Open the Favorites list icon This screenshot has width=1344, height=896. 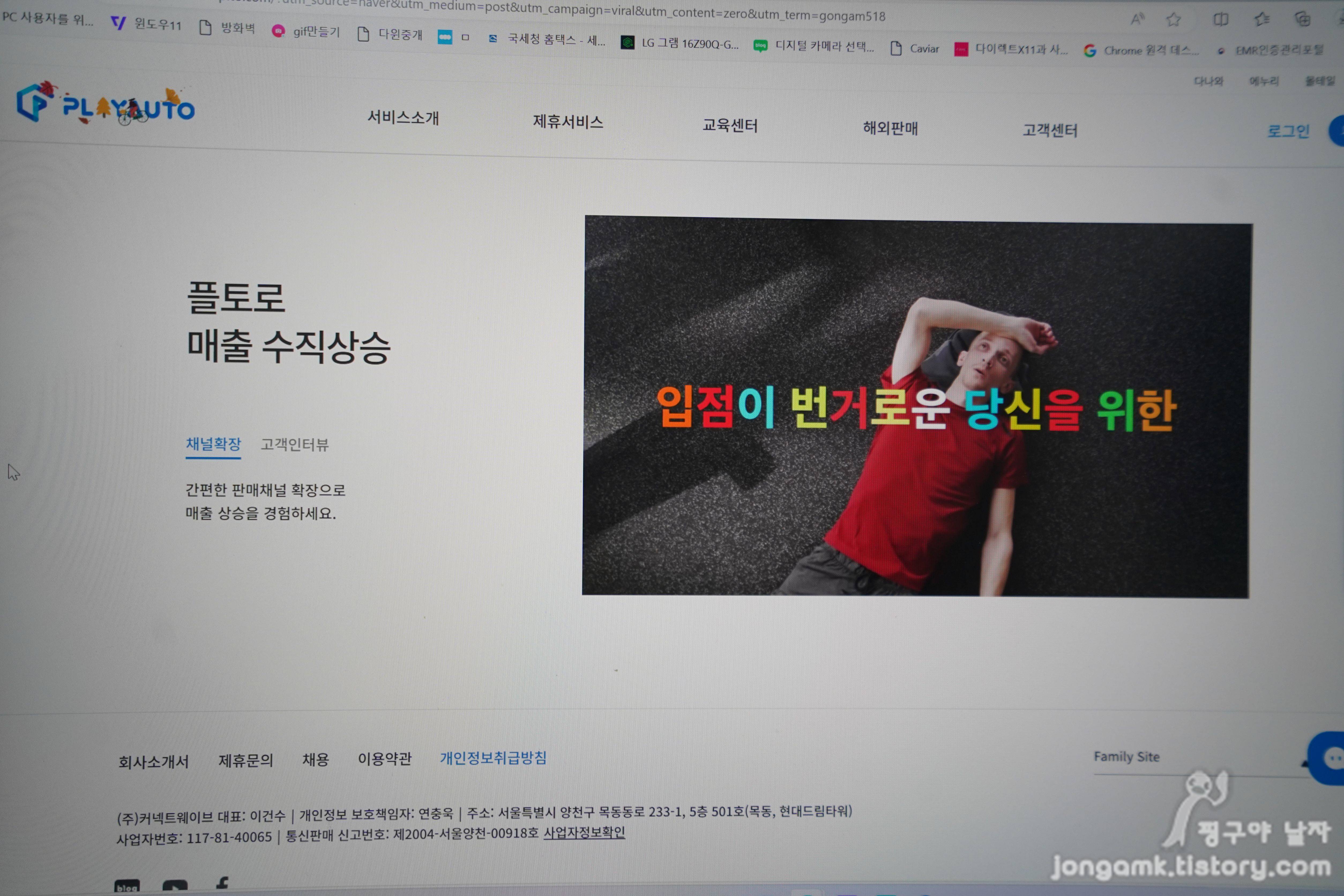click(1262, 20)
